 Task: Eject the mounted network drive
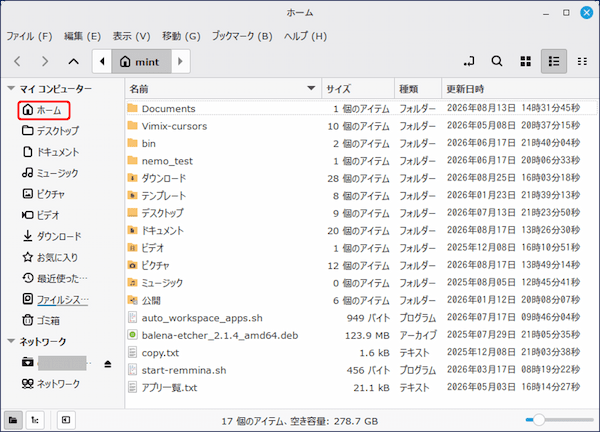coord(108,364)
